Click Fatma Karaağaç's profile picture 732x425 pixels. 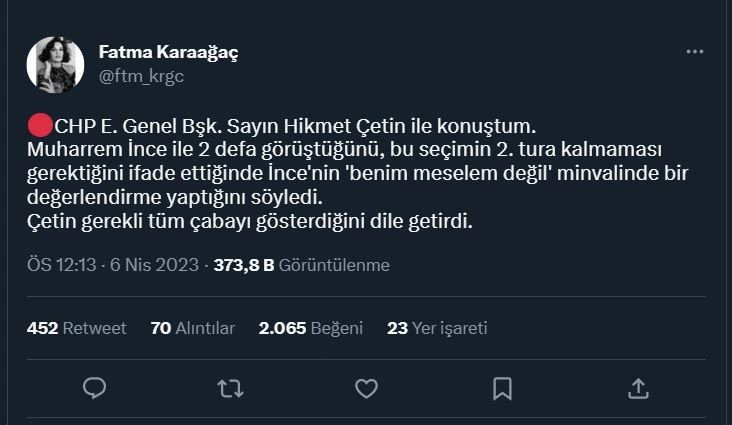click(55, 64)
